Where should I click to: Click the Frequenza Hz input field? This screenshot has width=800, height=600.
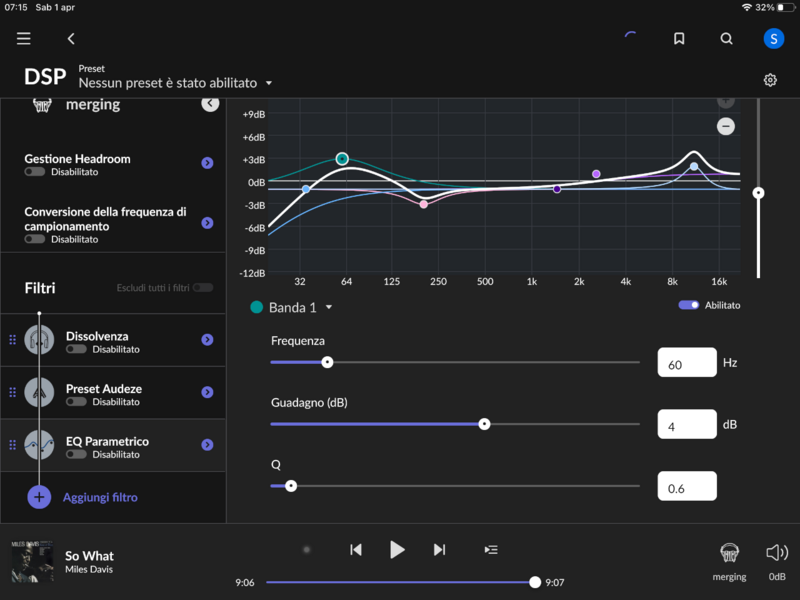click(x=686, y=364)
